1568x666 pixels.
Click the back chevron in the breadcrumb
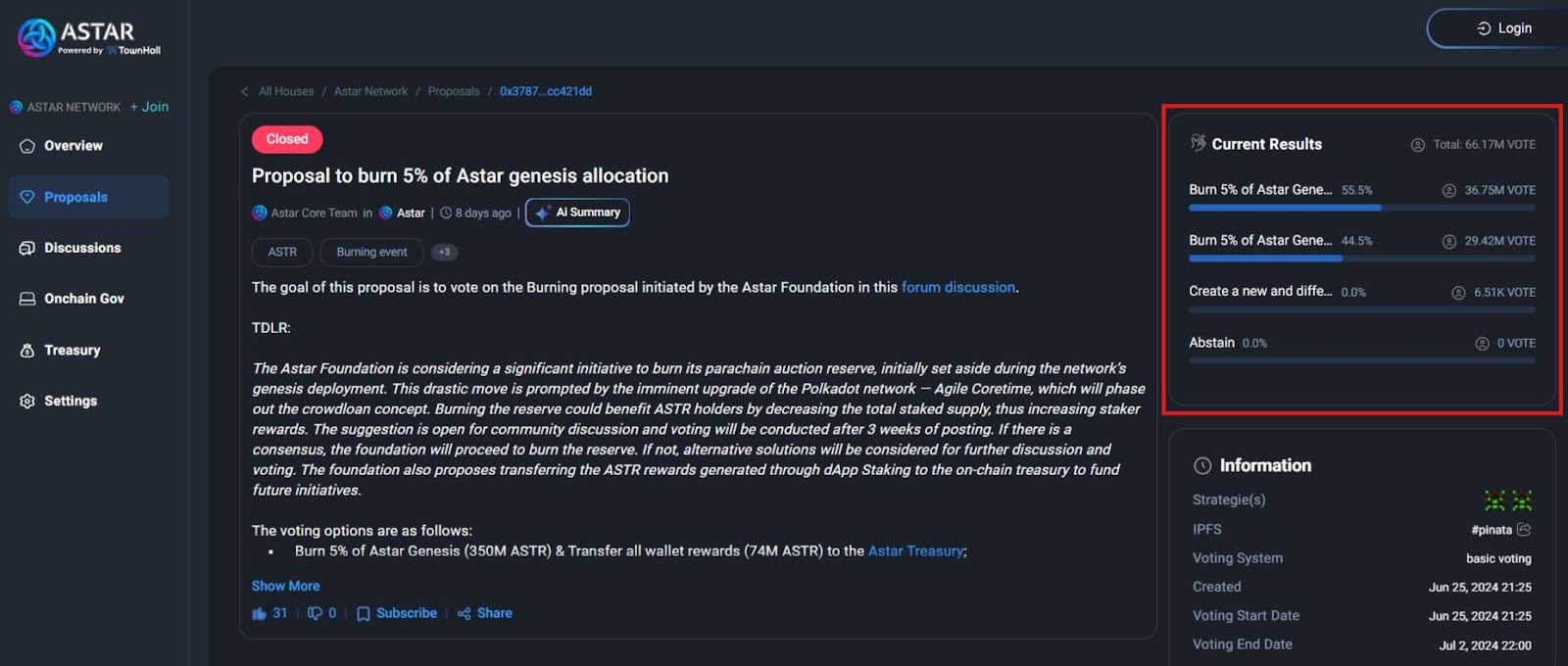coord(245,92)
